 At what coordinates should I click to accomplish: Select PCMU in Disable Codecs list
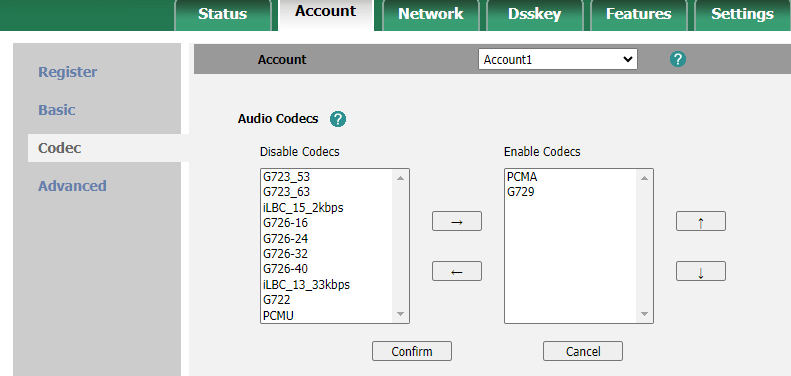(327, 315)
